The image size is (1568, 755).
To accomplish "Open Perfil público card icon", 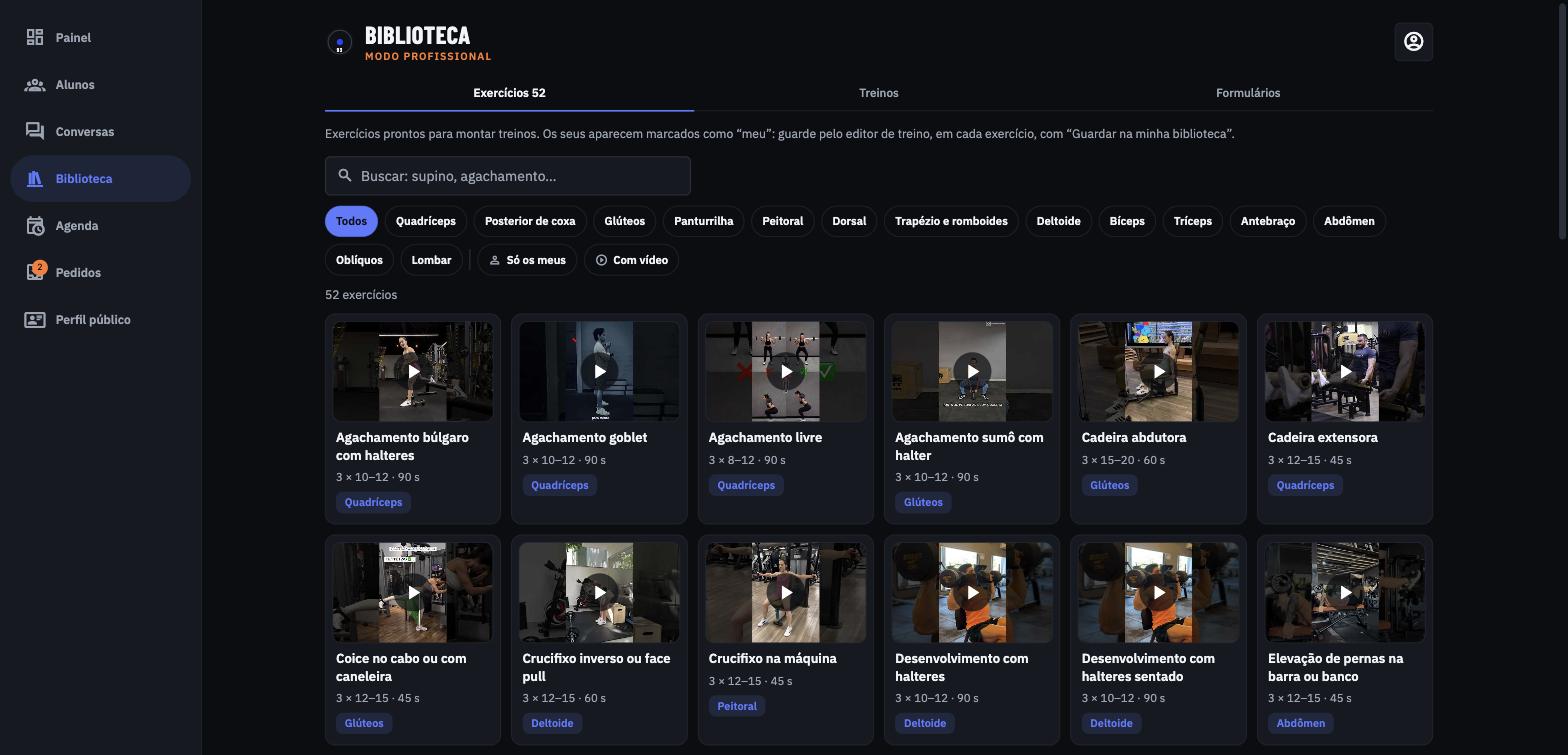I will [x=35, y=320].
